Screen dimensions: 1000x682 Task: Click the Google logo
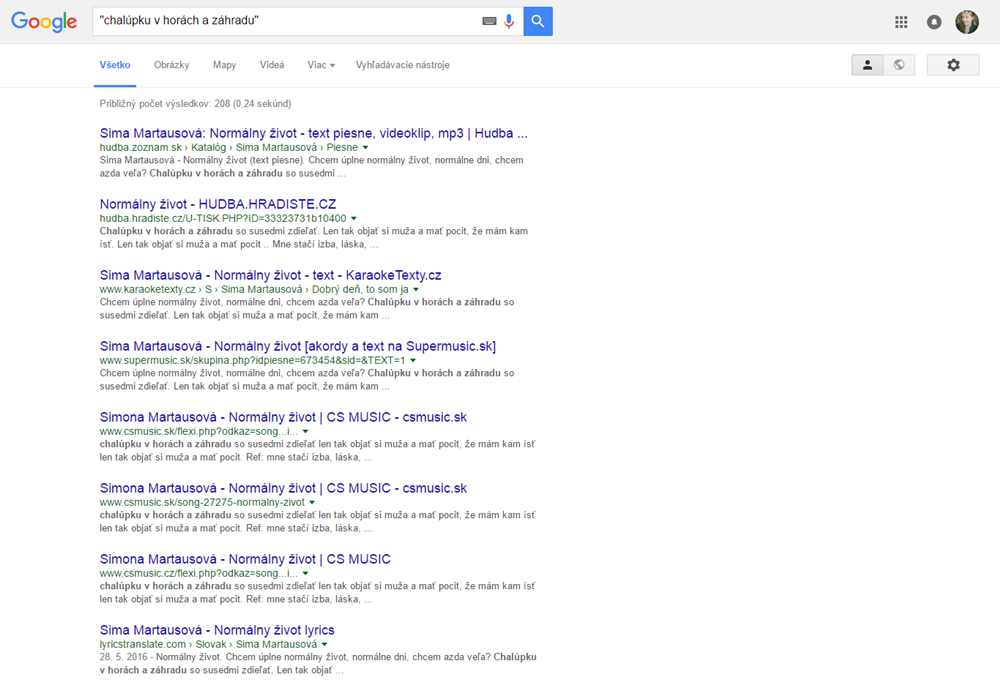(44, 21)
